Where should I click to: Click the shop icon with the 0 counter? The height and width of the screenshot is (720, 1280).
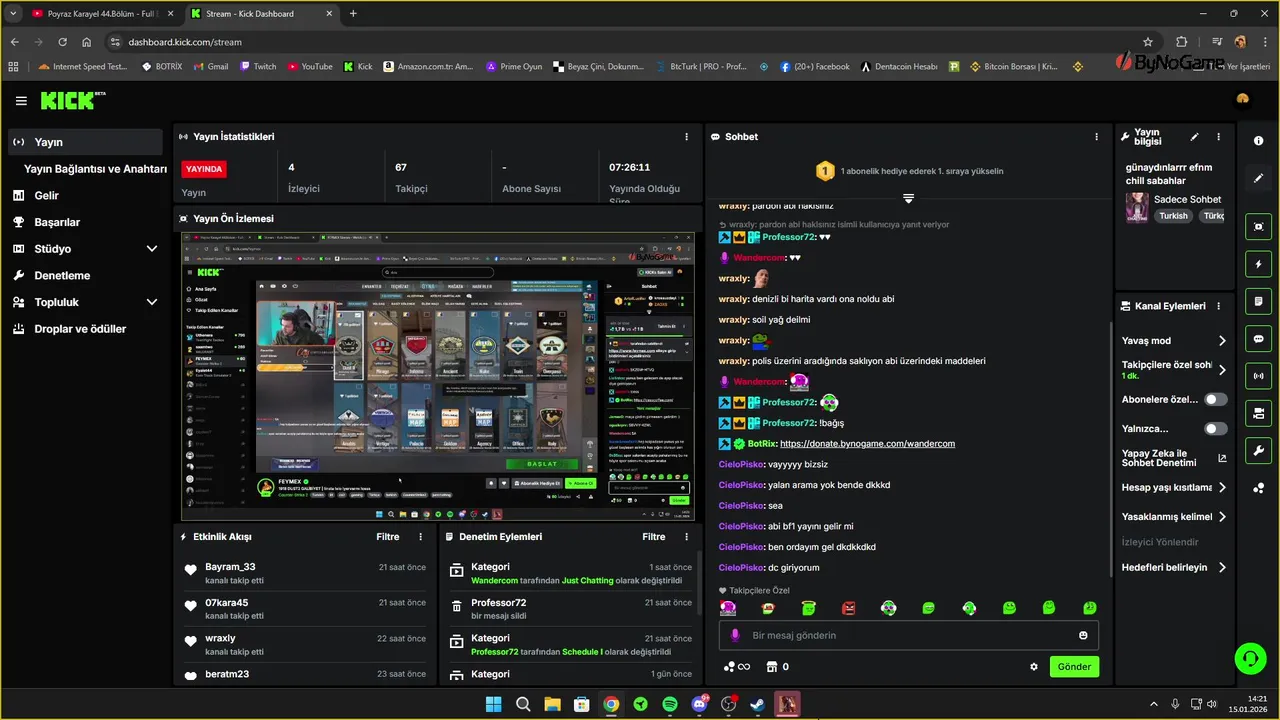point(777,667)
